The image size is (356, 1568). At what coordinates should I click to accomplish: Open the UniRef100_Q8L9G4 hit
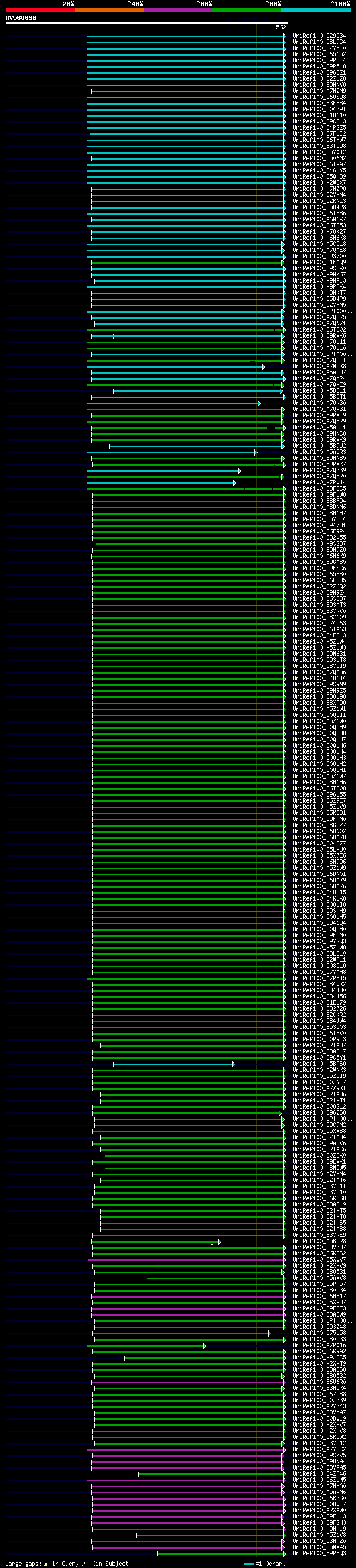[319, 42]
